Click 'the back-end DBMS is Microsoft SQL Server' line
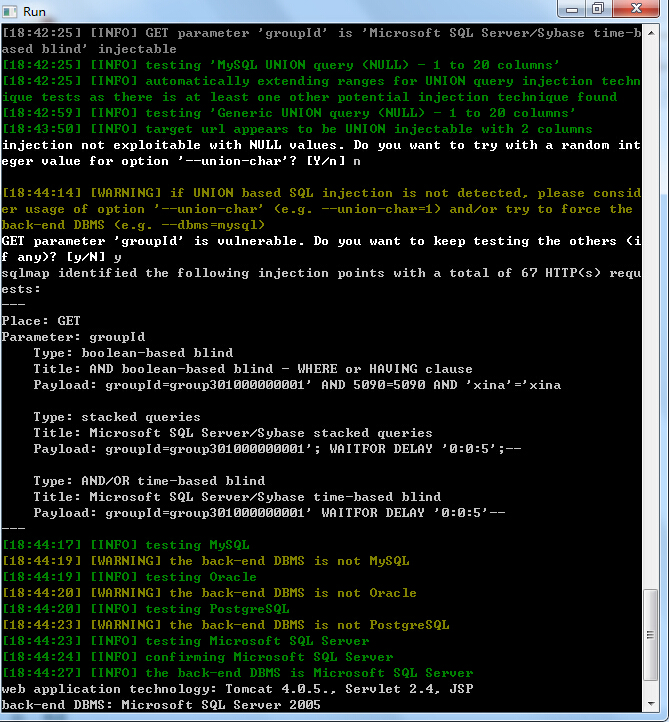 pos(238,673)
